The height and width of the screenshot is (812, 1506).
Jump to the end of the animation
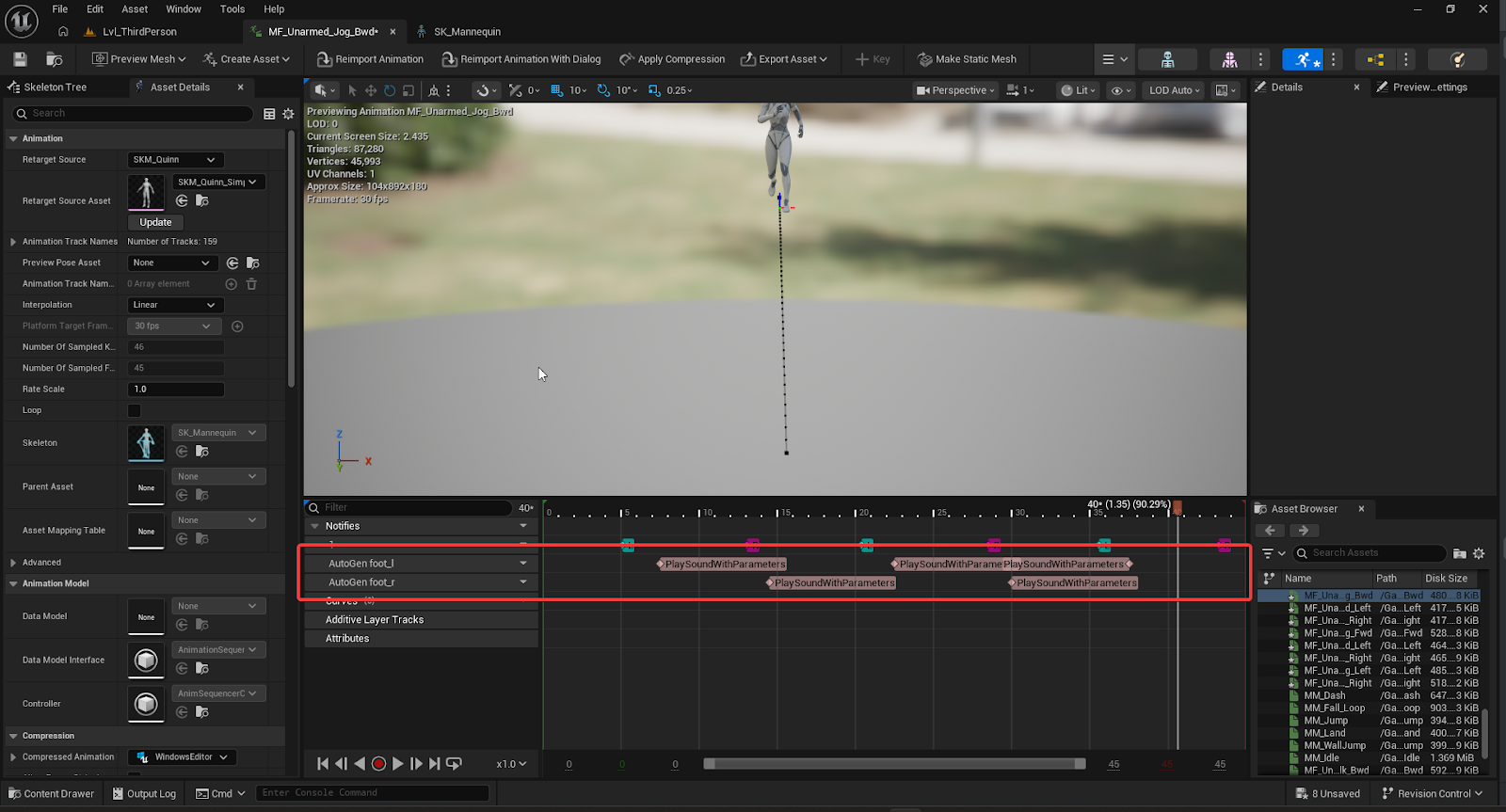coord(434,764)
